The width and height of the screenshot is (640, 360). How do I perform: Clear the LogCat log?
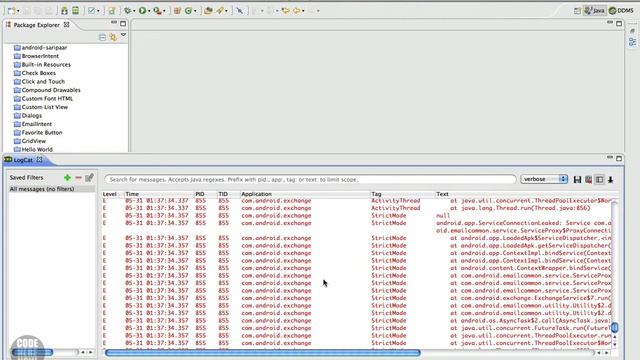[x=588, y=180]
